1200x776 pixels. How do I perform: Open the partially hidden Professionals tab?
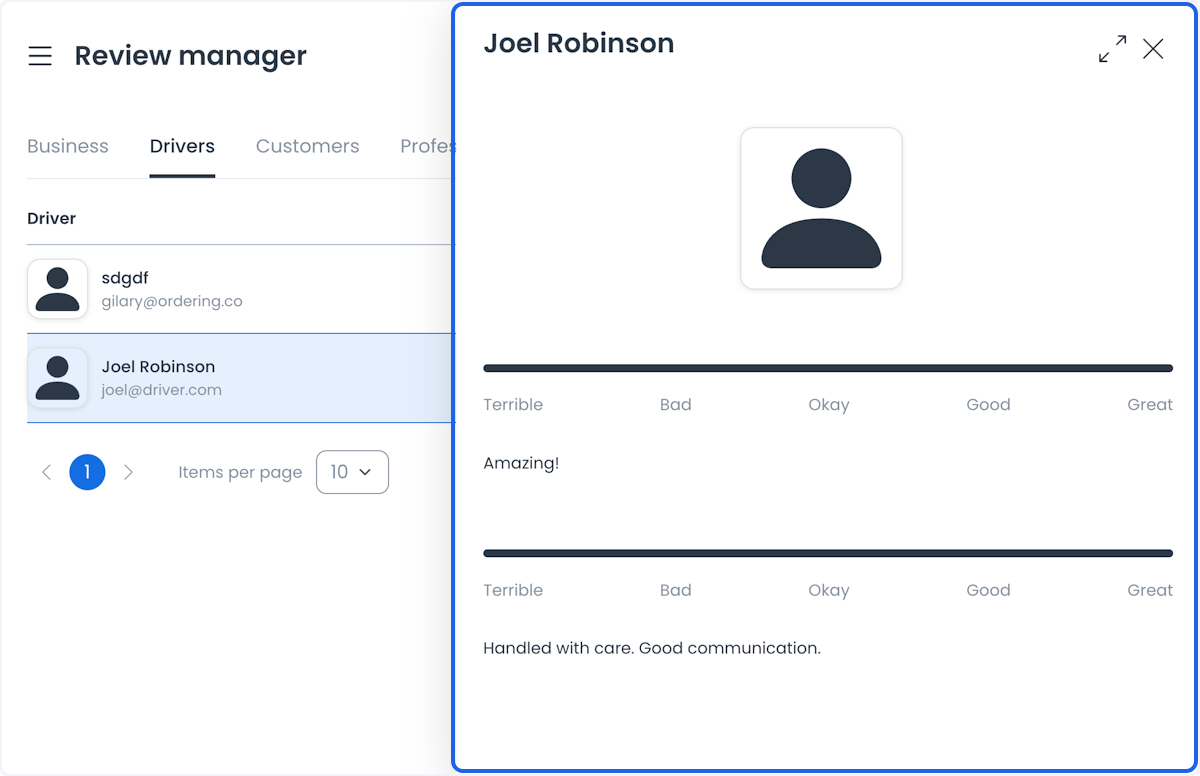[428, 146]
